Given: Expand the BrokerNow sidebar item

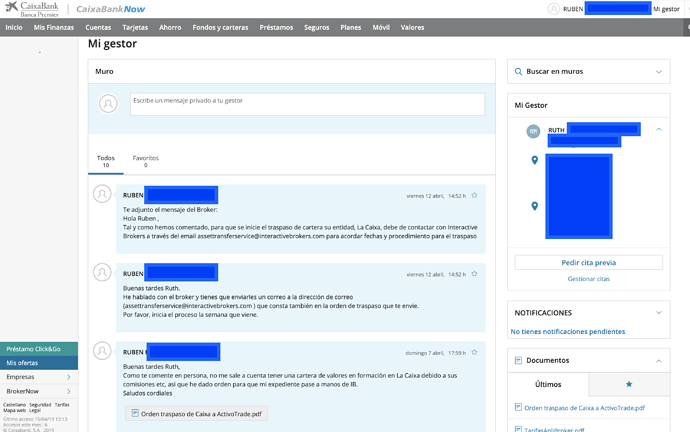Looking at the screenshot, I should coord(39,391).
